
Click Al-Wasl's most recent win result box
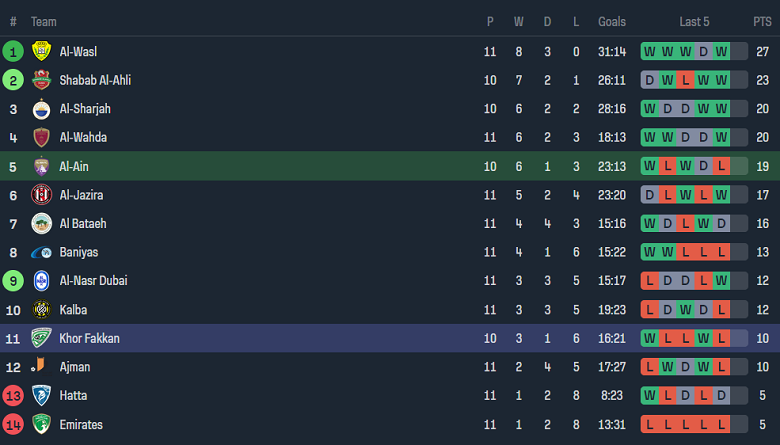click(x=722, y=52)
